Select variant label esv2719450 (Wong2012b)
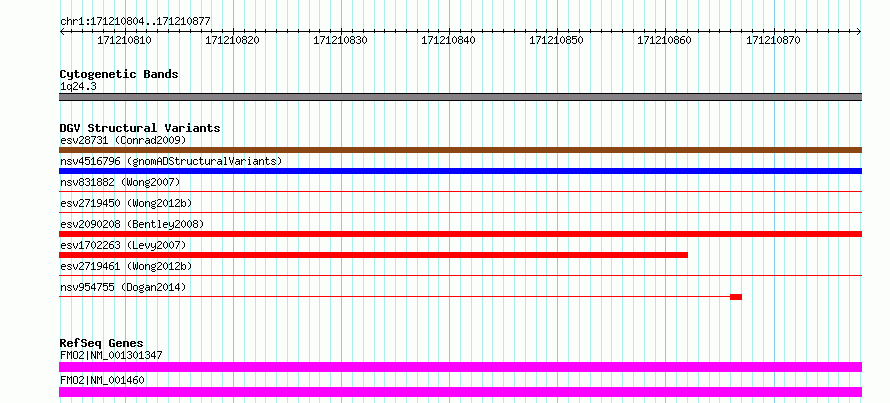 click(x=125, y=203)
